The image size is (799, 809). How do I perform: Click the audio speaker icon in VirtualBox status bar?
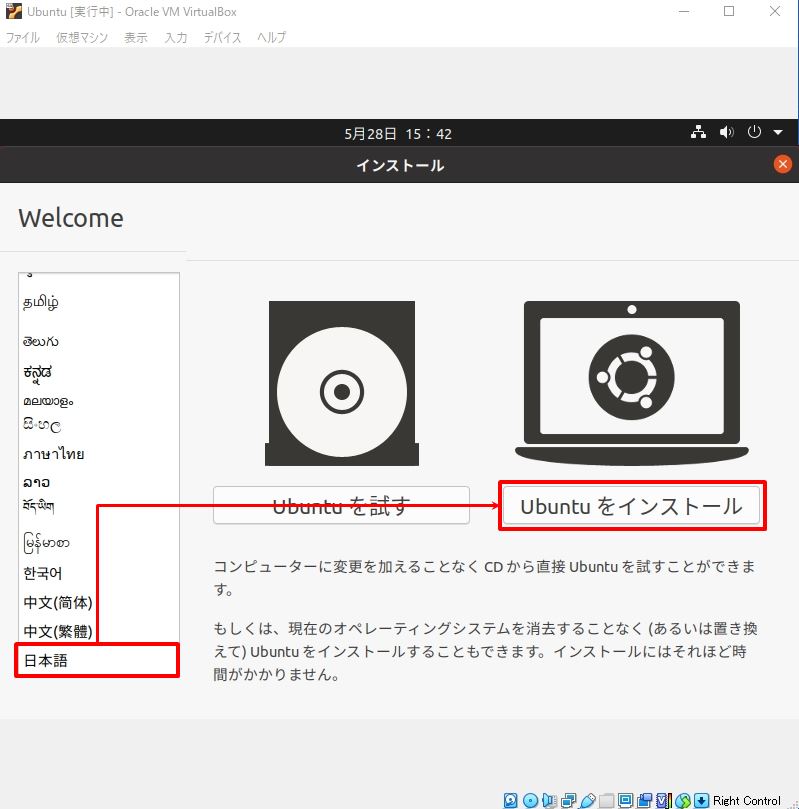click(x=549, y=800)
